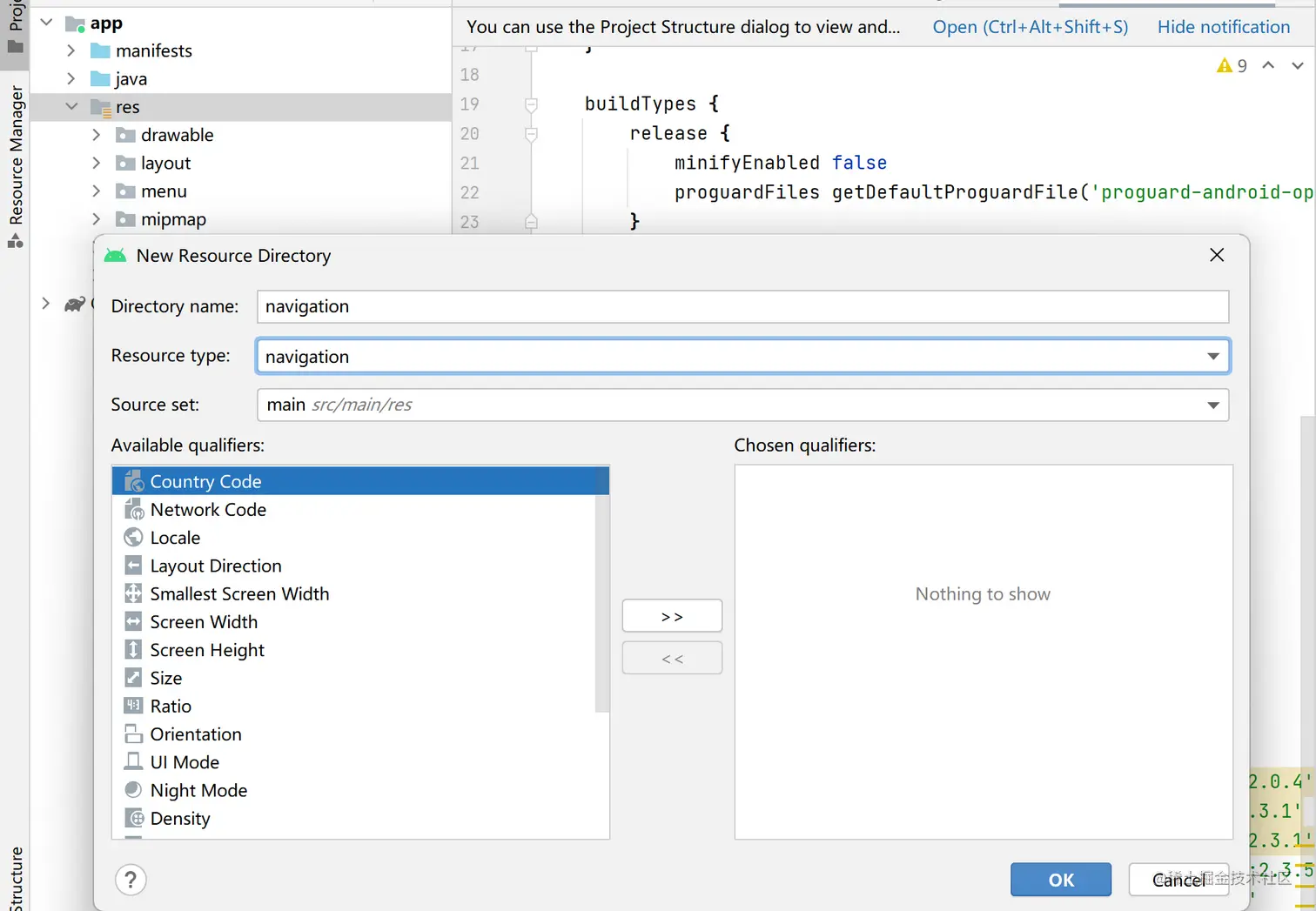Add qualifier with the >> button
This screenshot has width=1316, height=911.
pos(672,616)
